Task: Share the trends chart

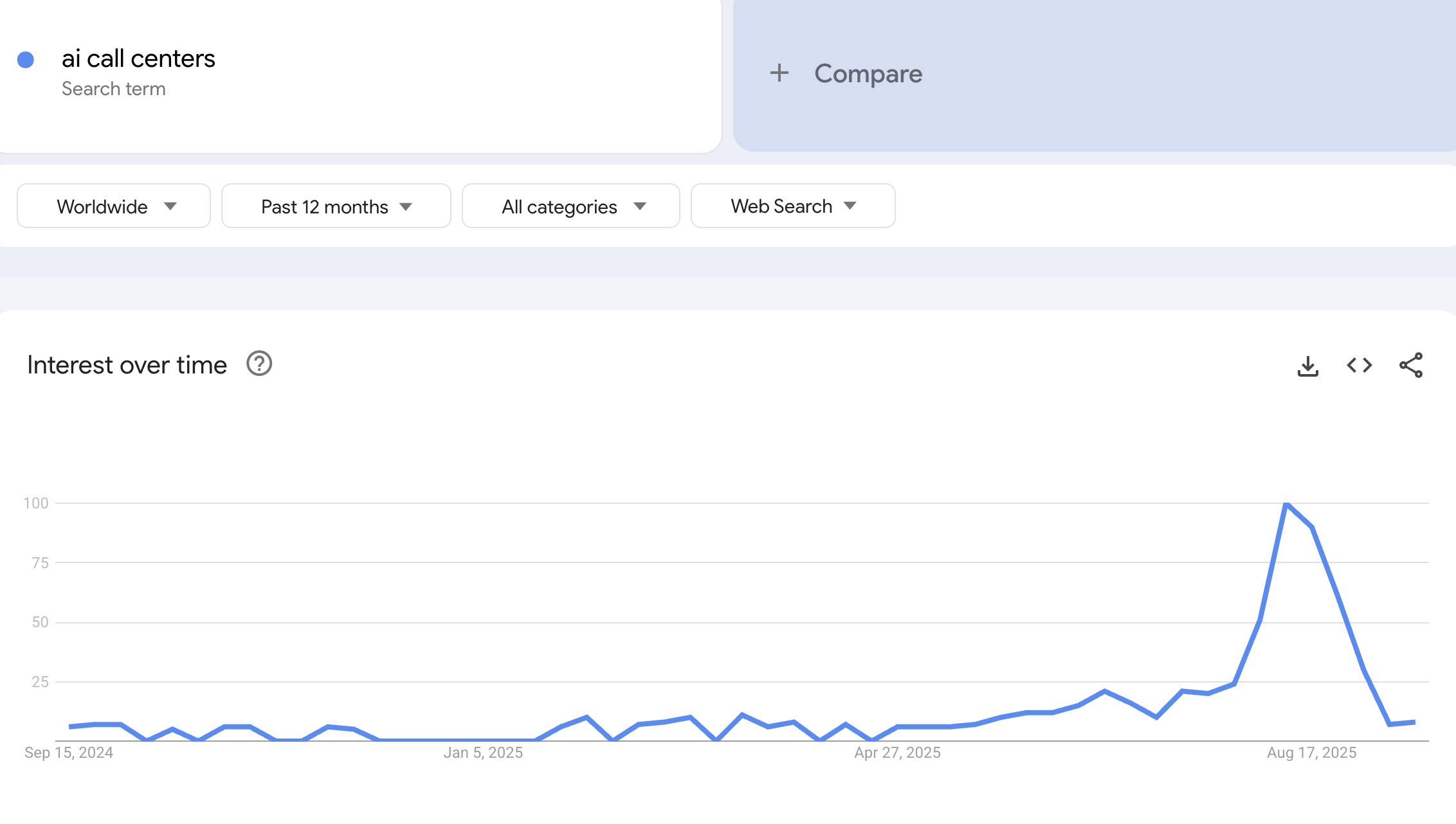Action: (x=1411, y=365)
